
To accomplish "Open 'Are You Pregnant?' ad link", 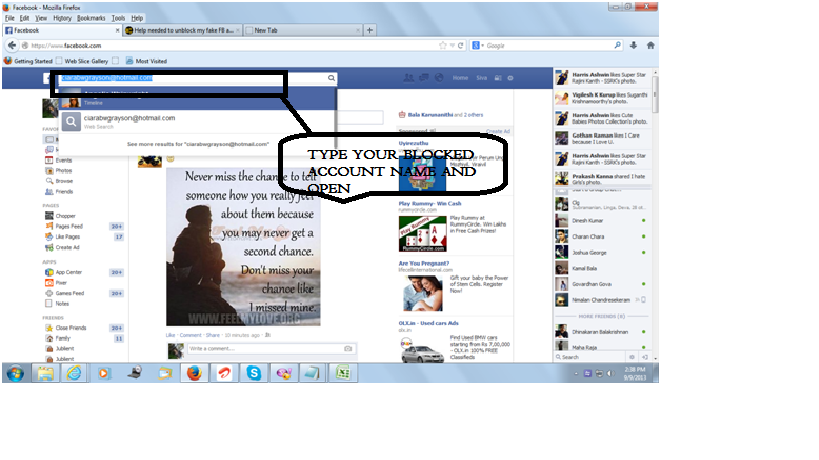I will coord(424,264).
